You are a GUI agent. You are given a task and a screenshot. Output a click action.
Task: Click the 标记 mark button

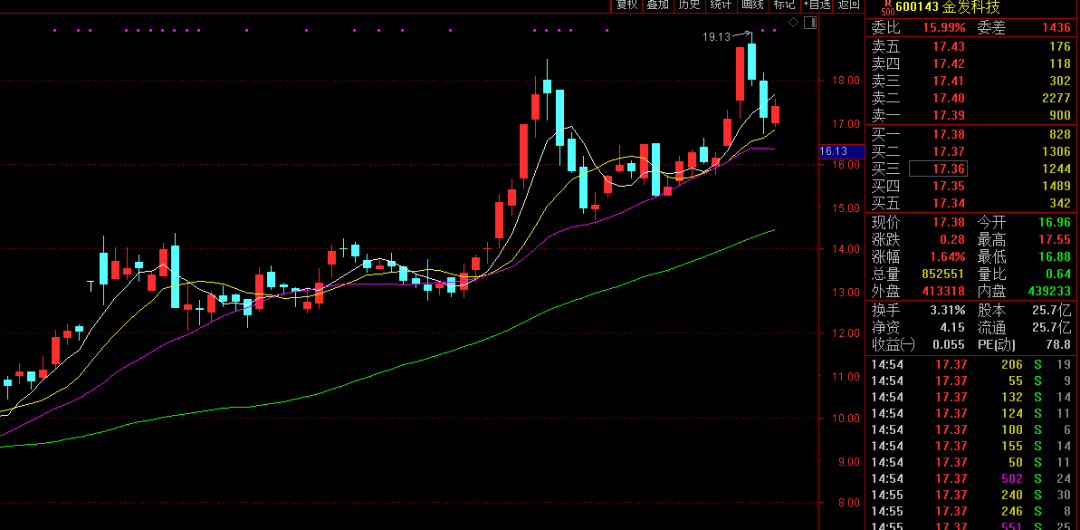click(x=784, y=5)
